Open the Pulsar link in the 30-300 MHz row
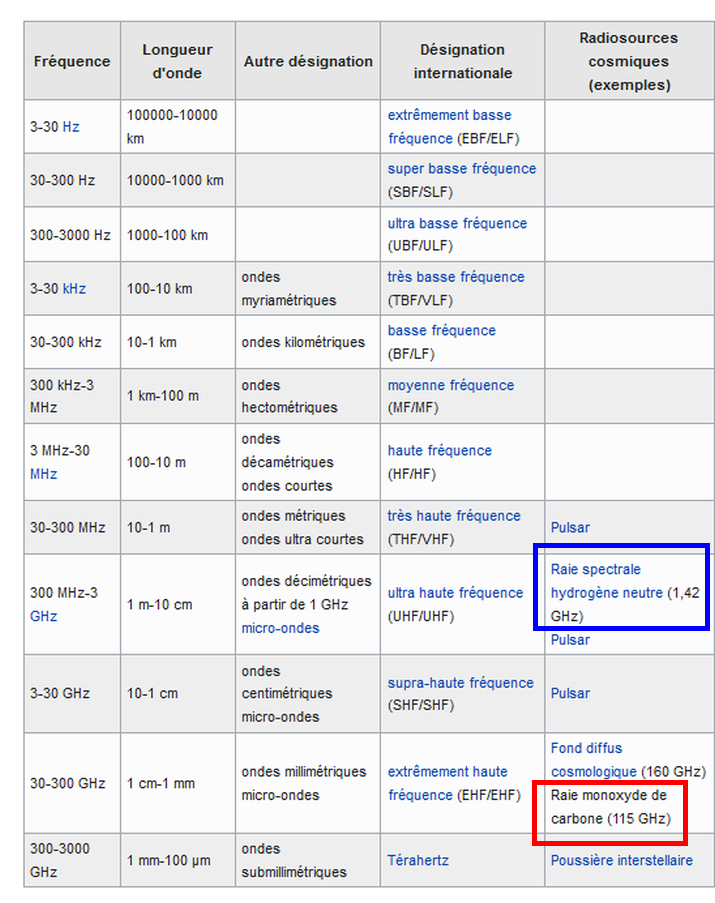 coord(571,528)
